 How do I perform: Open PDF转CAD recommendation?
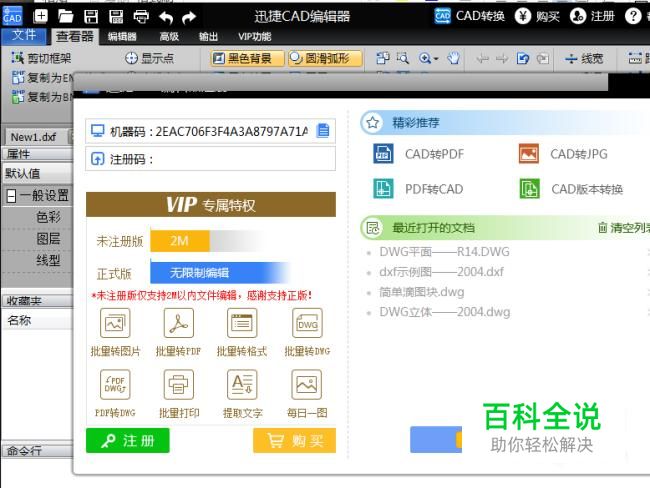418,189
